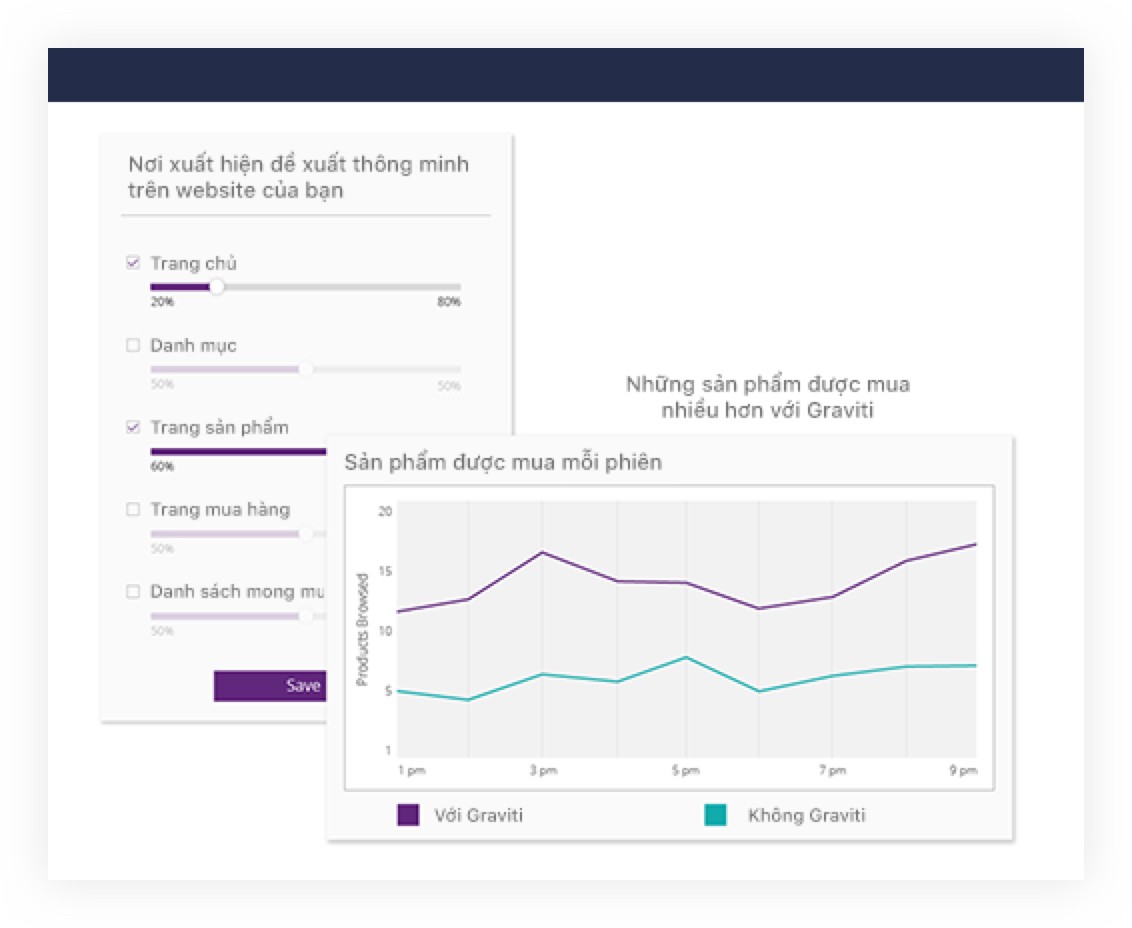Uncheck the Trang sản phẩm checkbox

point(133,428)
